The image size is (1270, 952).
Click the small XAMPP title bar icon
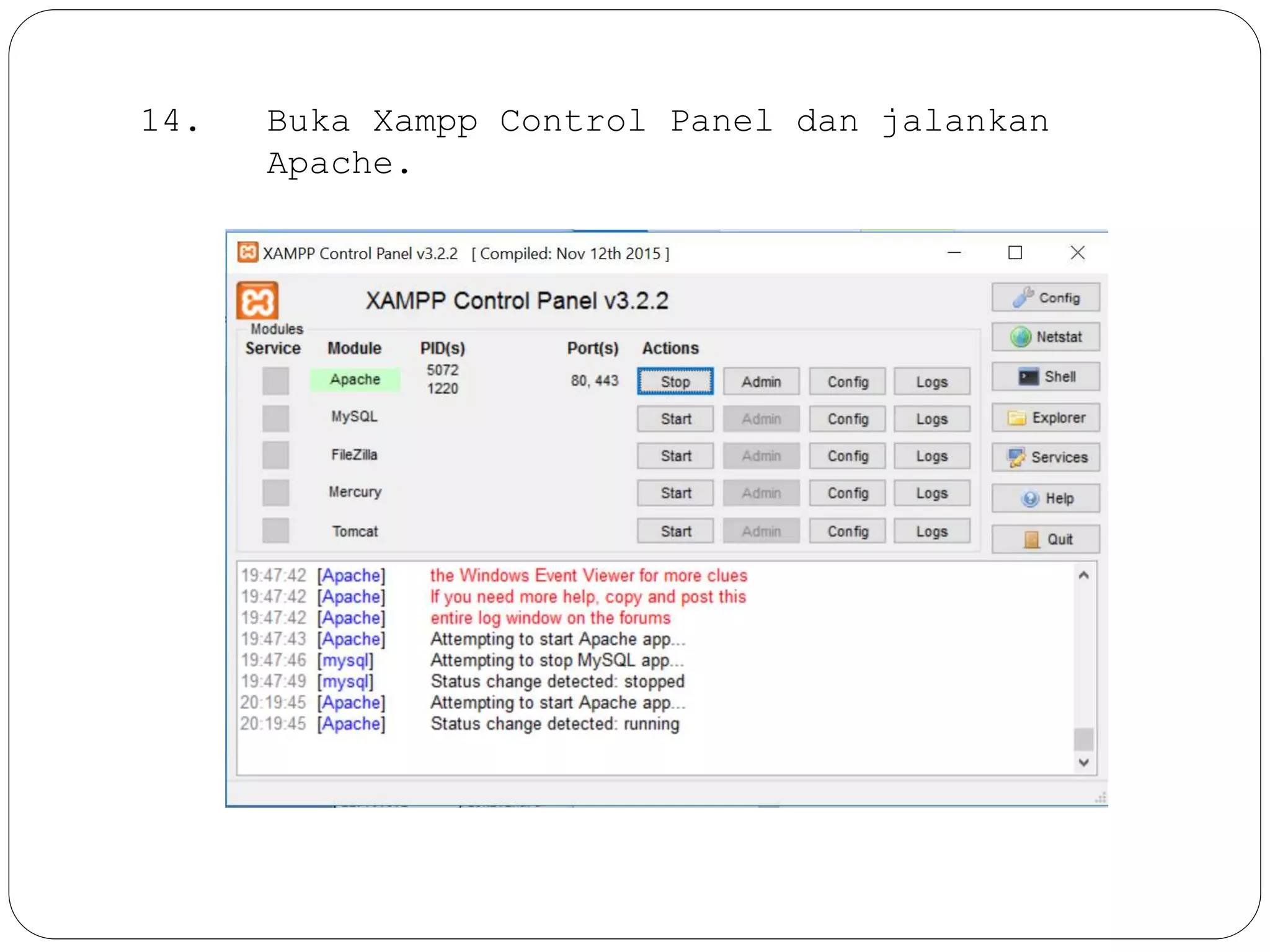coord(247,252)
